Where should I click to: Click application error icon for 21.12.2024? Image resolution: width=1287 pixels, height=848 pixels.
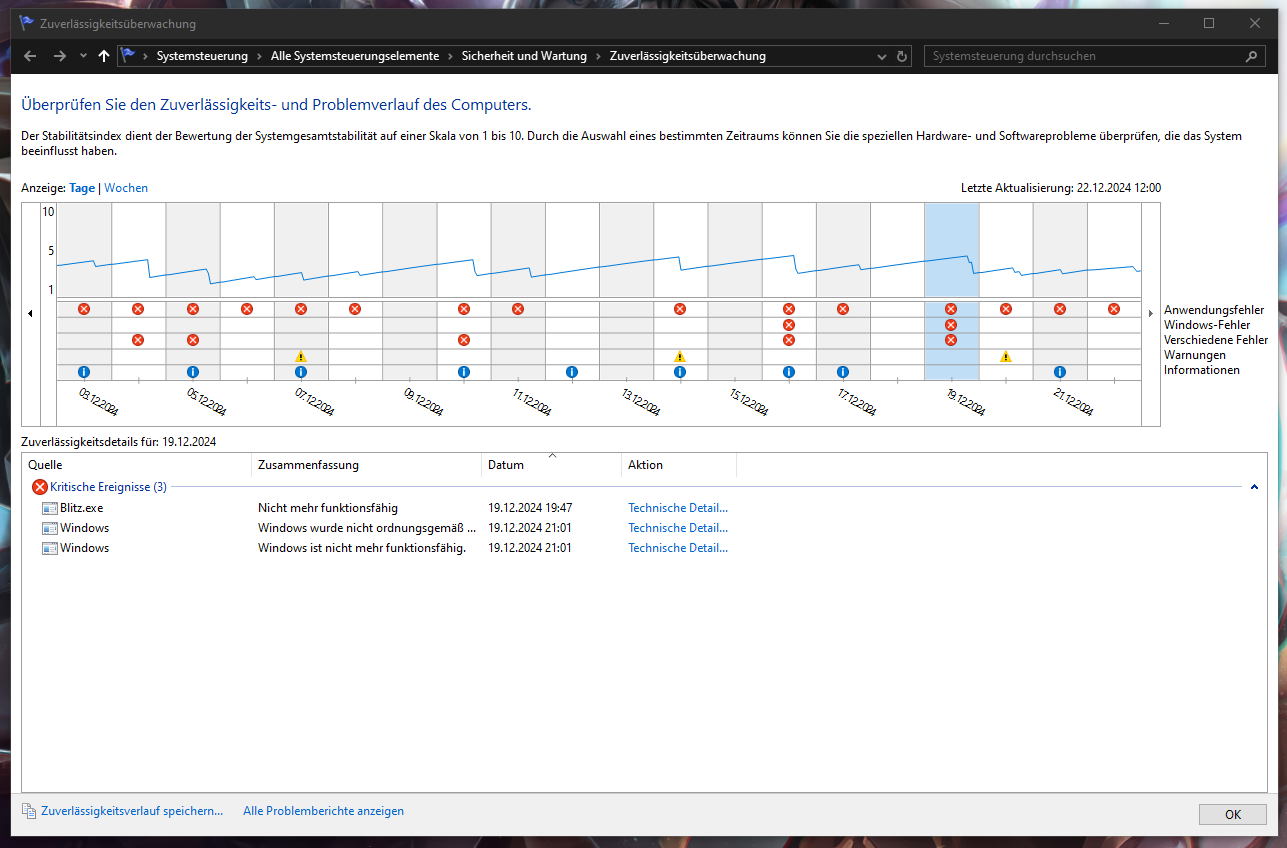point(1060,309)
